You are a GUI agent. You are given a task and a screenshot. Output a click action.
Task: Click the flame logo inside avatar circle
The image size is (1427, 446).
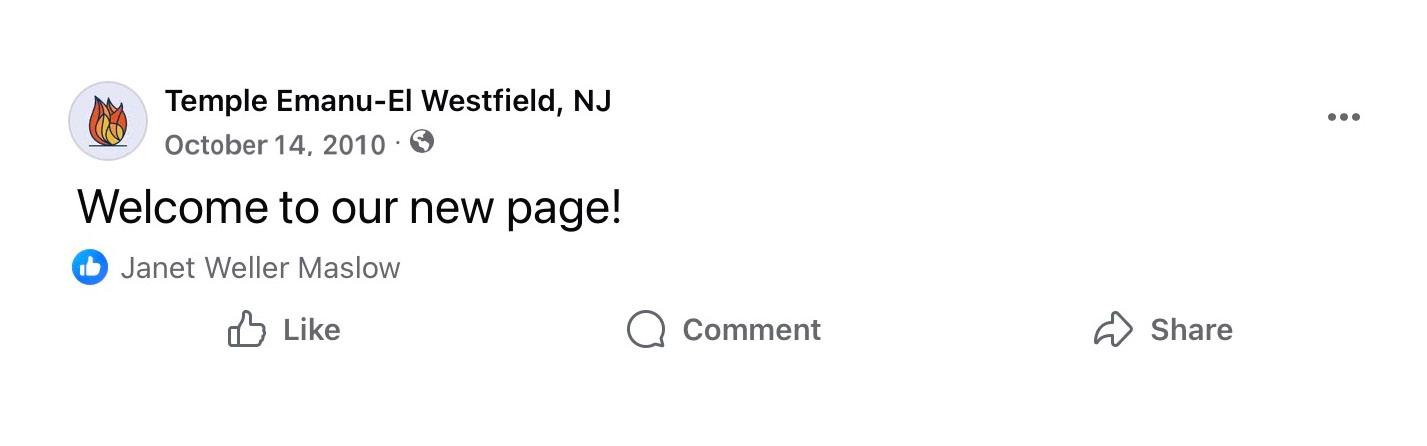(108, 122)
